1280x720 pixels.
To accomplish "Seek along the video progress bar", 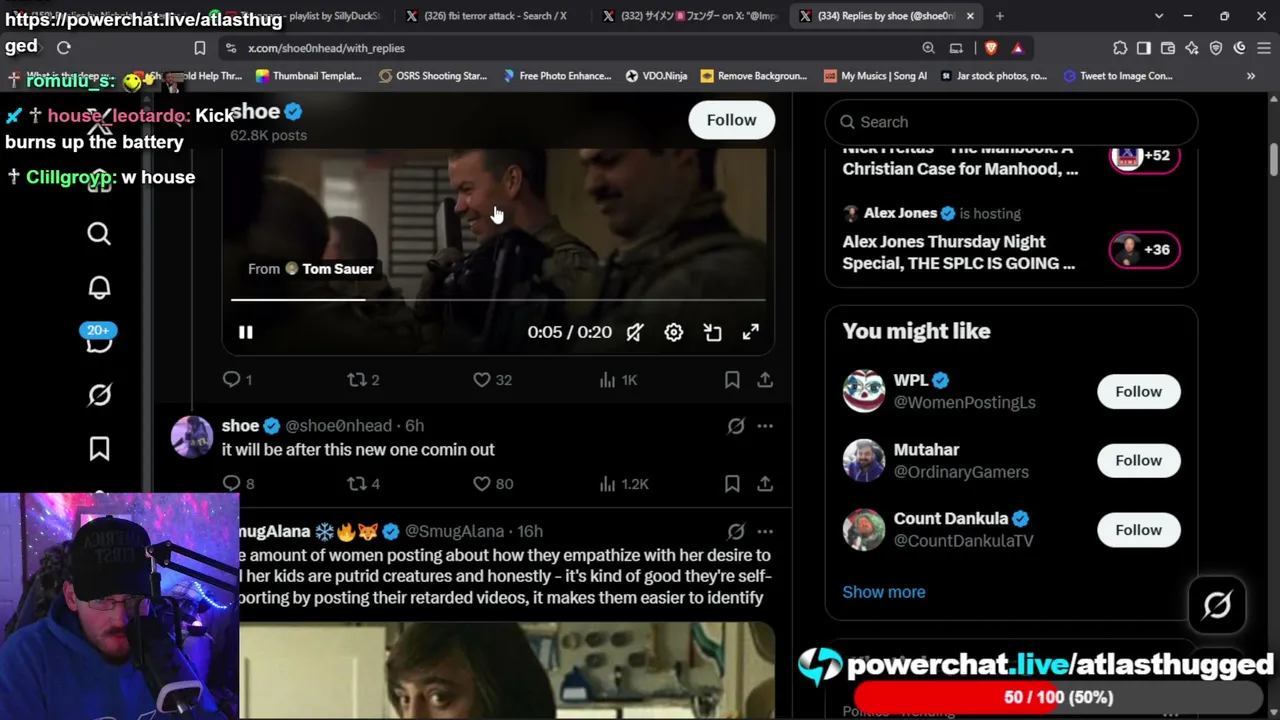I will tap(498, 299).
